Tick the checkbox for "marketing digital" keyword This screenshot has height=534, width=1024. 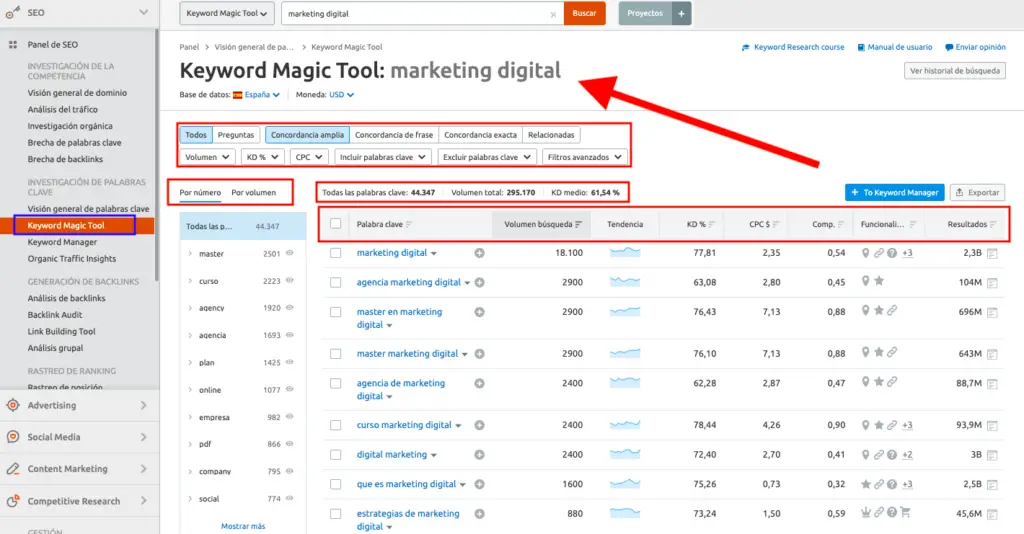tap(336, 254)
